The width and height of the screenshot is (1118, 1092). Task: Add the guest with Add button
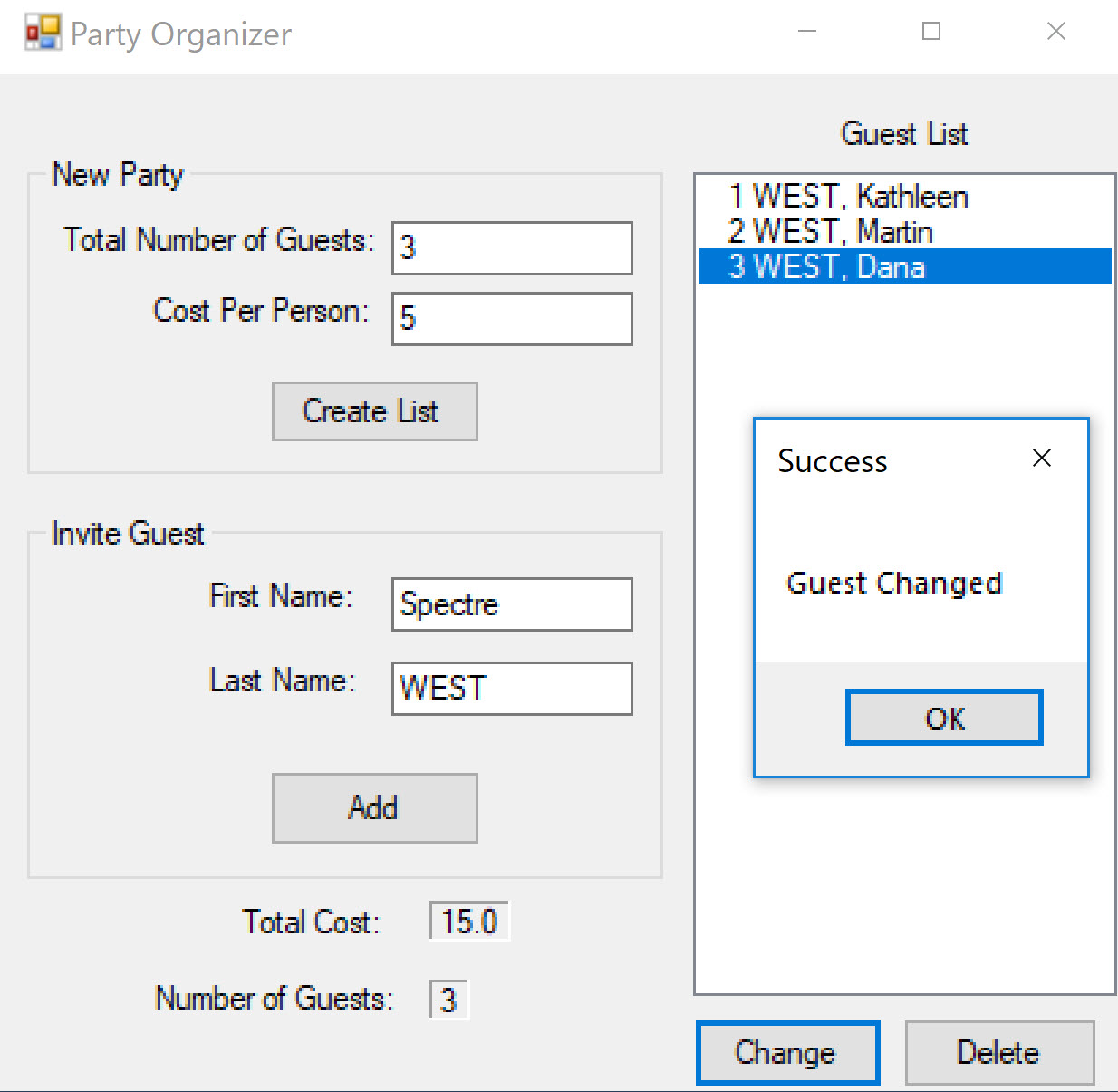click(375, 808)
